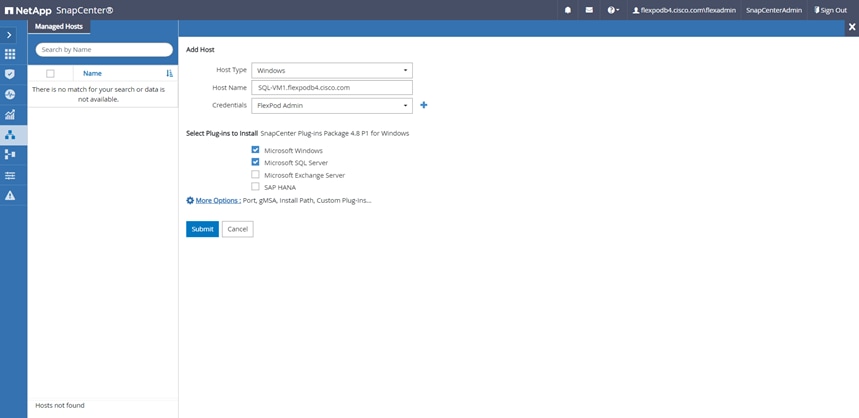Viewport: 859px width, 418px height.
Task: Click the 'Hosts not found' status text
Action: [x=60, y=405]
